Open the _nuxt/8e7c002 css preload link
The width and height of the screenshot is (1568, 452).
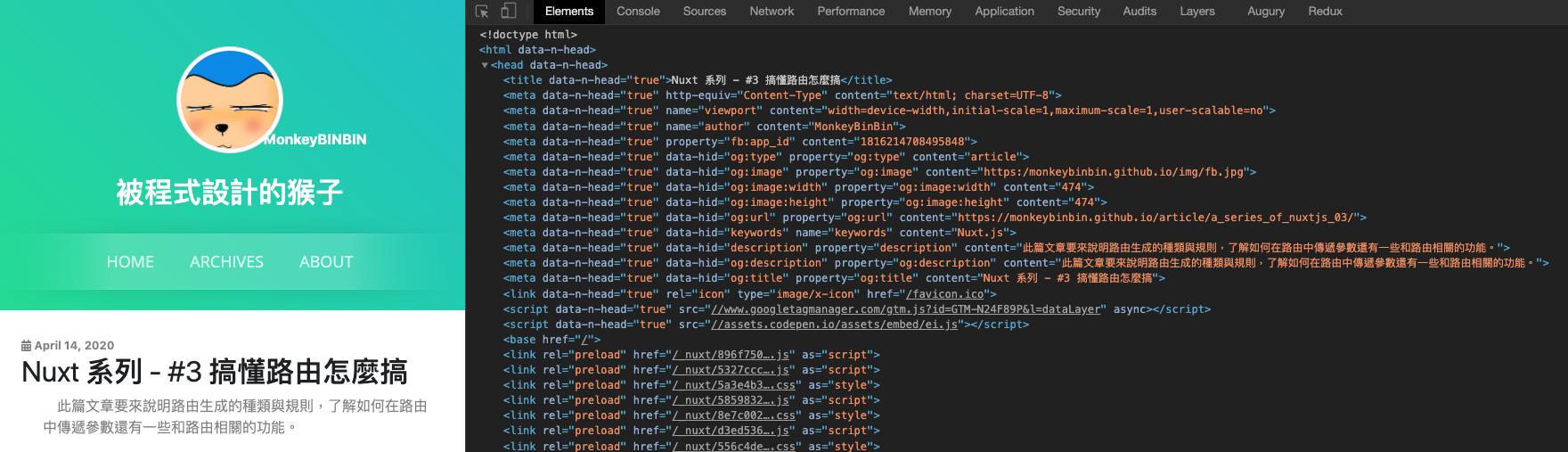coord(734,415)
